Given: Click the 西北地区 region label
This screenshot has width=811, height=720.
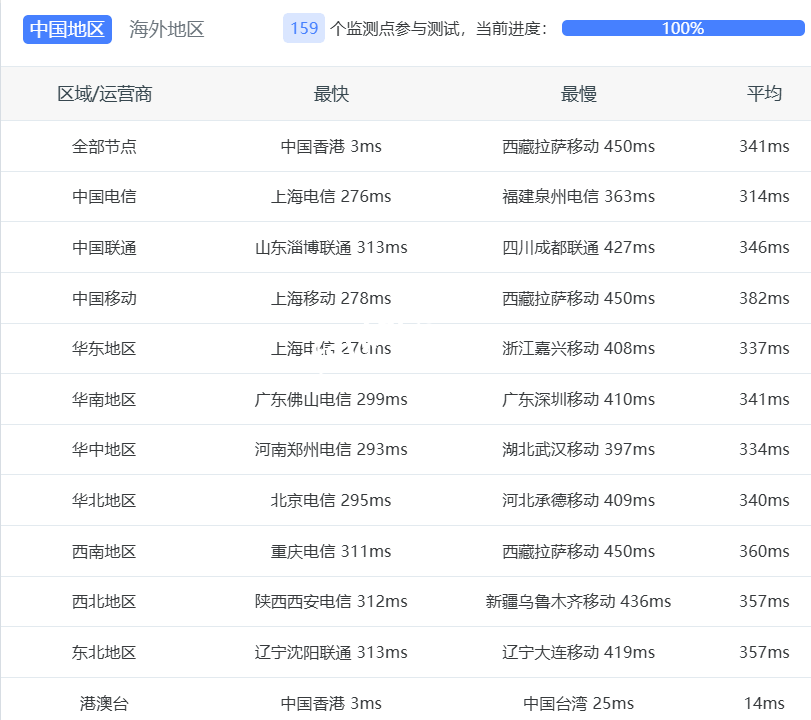Looking at the screenshot, I should click(104, 601).
